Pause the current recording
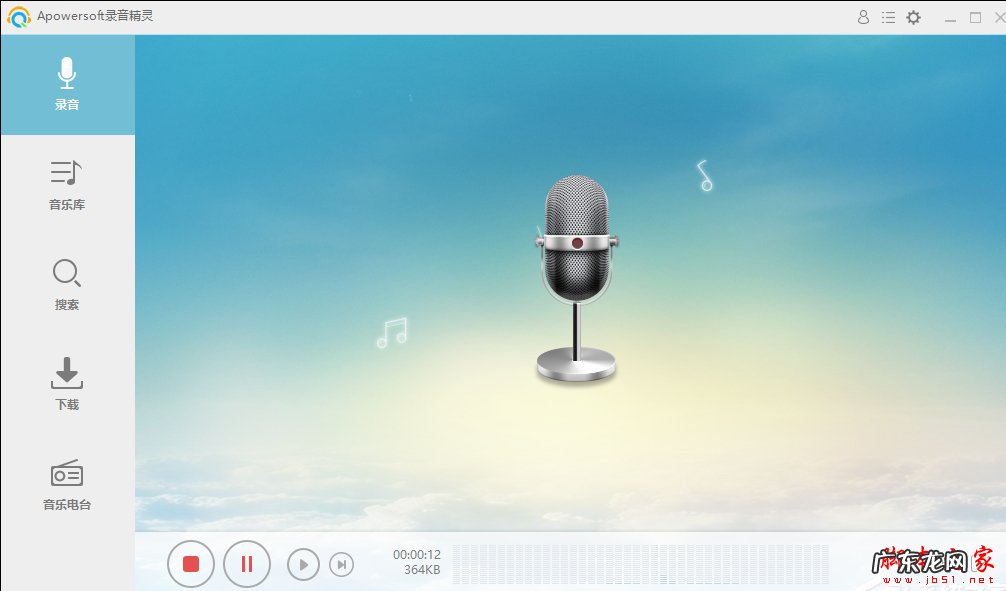1006x591 pixels. [247, 564]
